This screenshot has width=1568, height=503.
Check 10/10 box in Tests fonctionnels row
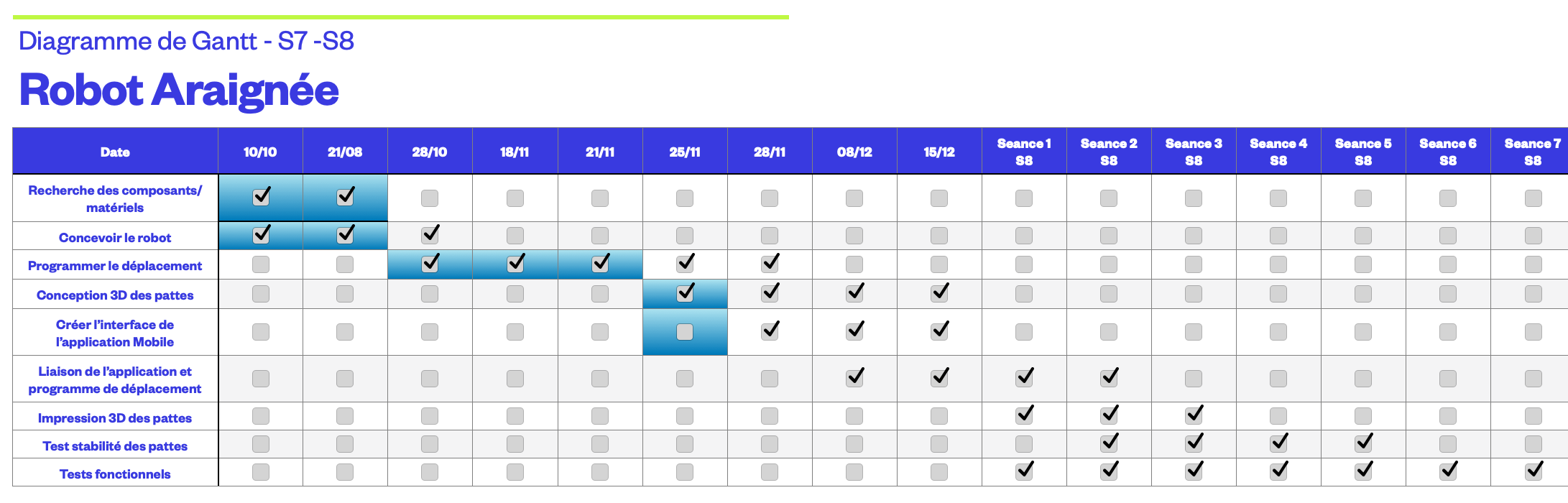[261, 472]
